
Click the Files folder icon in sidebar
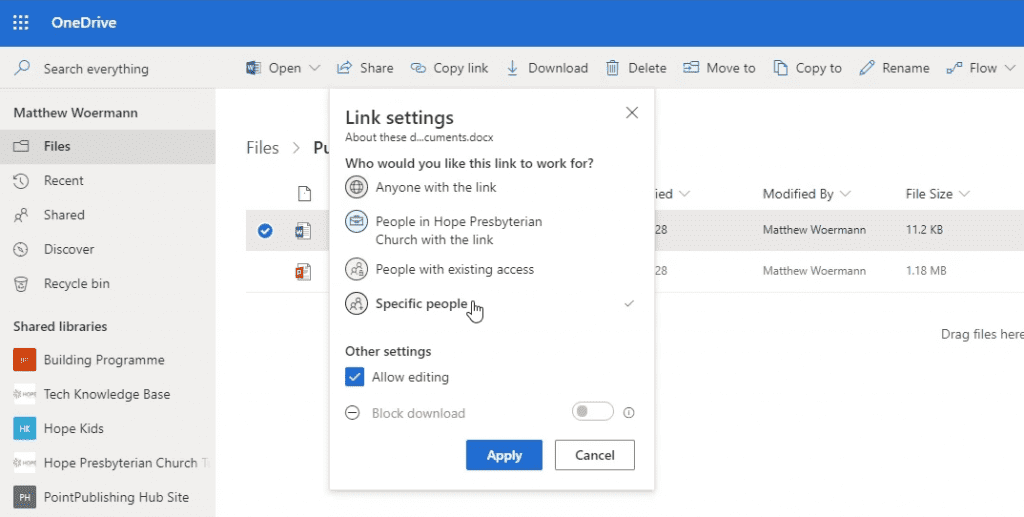coord(22,146)
